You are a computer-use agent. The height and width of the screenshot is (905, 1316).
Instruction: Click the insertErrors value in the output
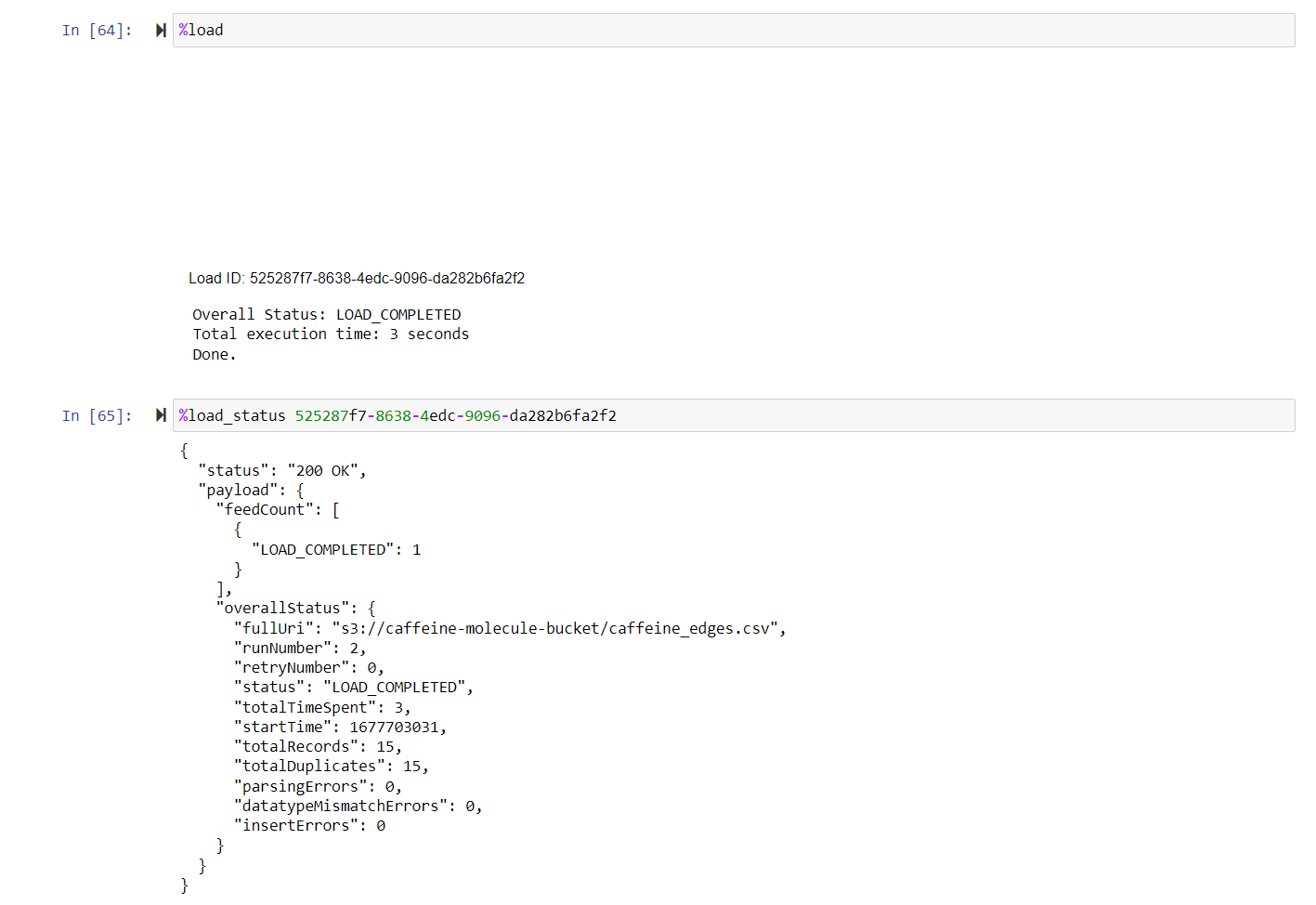coord(310,824)
